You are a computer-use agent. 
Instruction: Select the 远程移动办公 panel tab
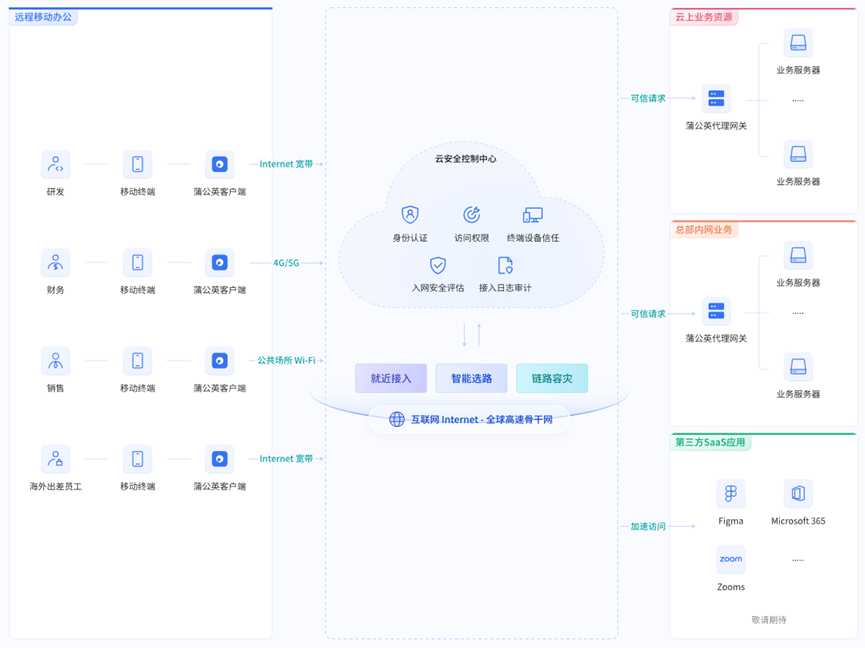click(43, 17)
